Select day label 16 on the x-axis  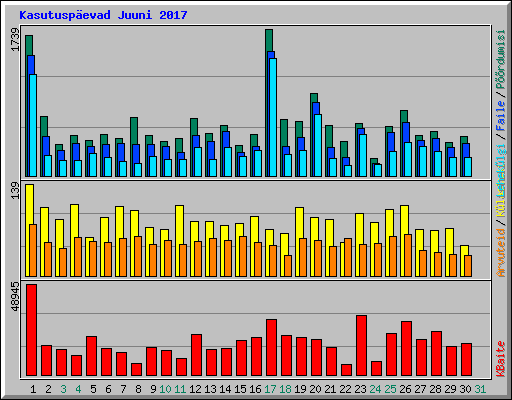click(x=255, y=389)
